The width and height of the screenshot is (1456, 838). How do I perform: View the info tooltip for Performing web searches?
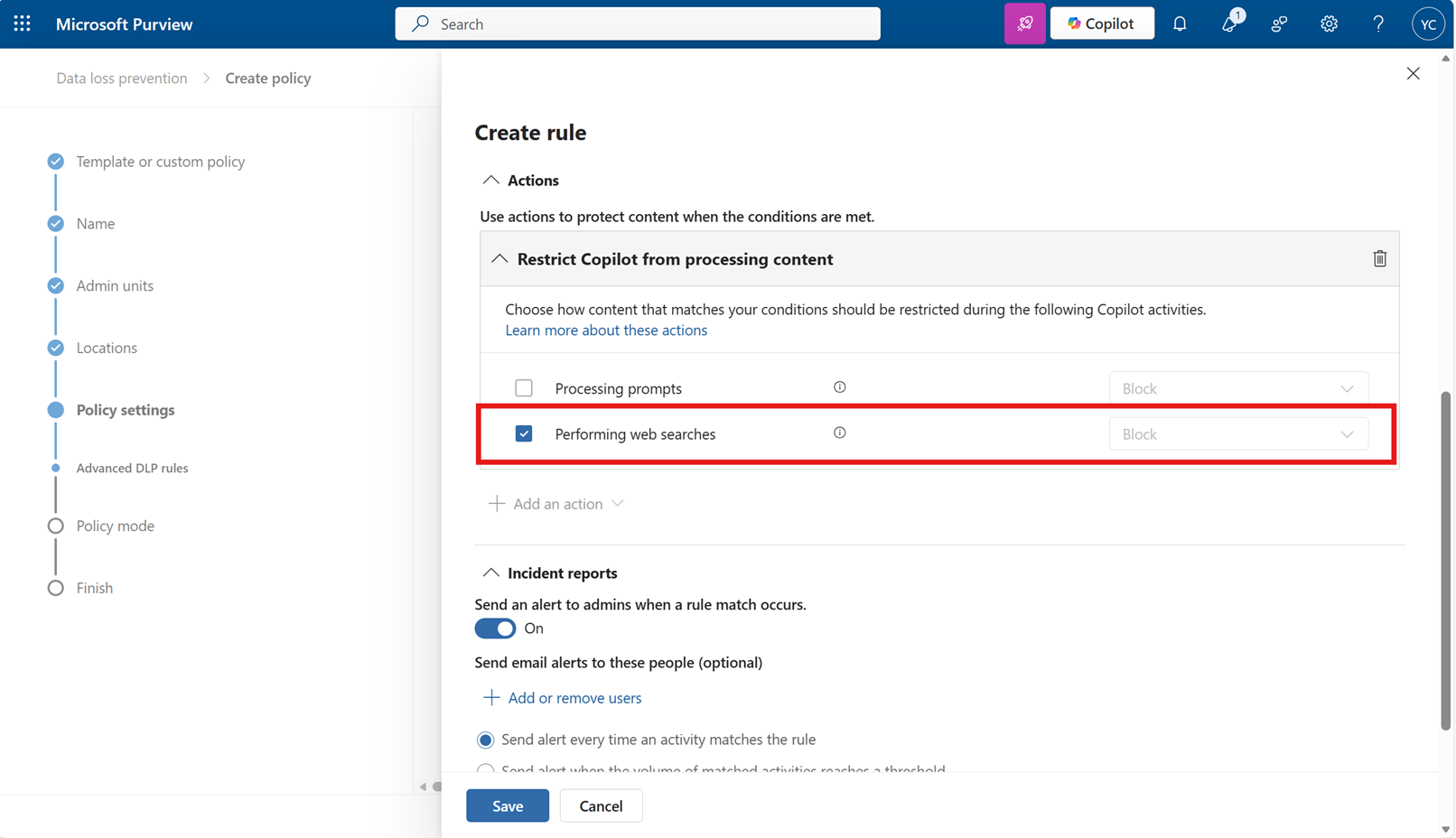tap(839, 433)
